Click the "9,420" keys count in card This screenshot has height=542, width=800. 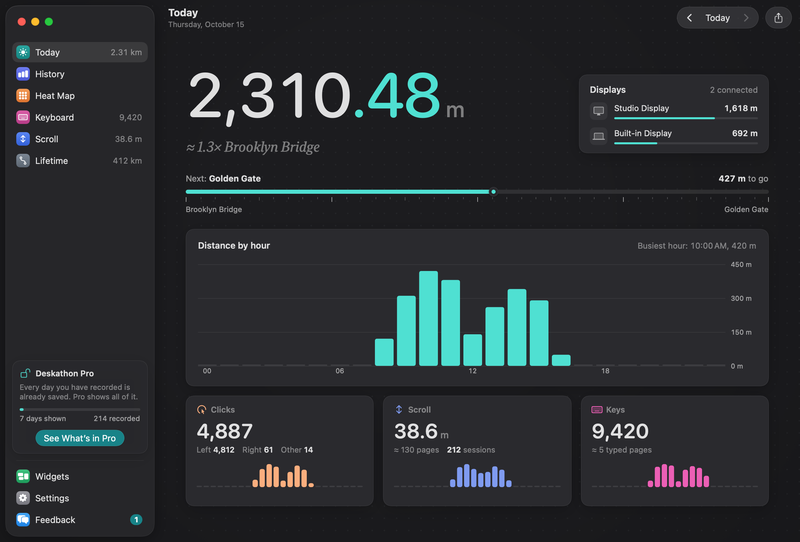coord(620,431)
